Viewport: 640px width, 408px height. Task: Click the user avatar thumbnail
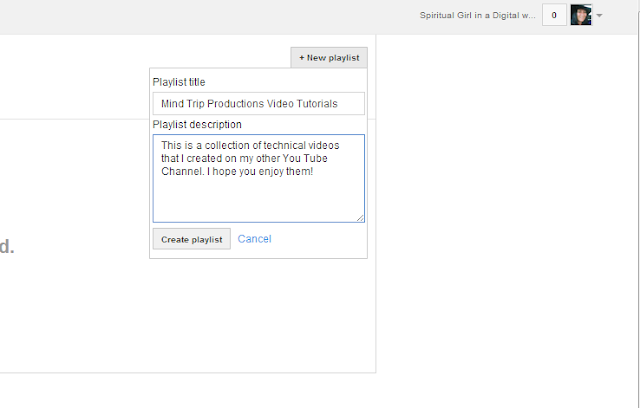coord(581,15)
